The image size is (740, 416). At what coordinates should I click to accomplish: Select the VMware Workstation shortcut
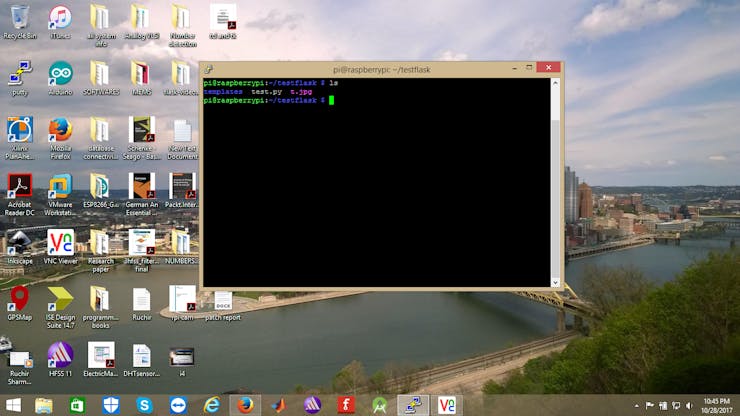pyautogui.click(x=60, y=194)
